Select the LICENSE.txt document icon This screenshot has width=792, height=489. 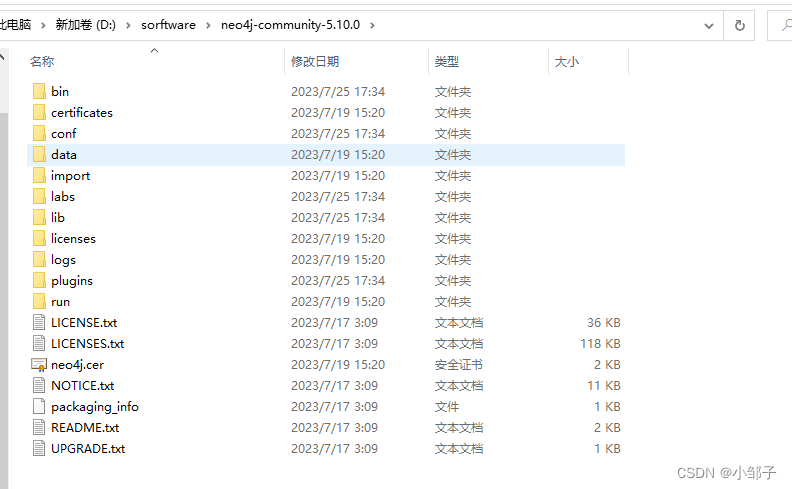[39, 322]
